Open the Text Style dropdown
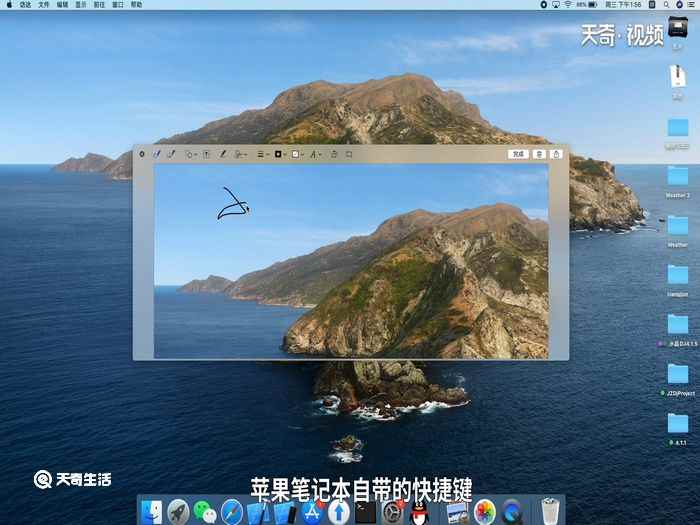 click(316, 154)
